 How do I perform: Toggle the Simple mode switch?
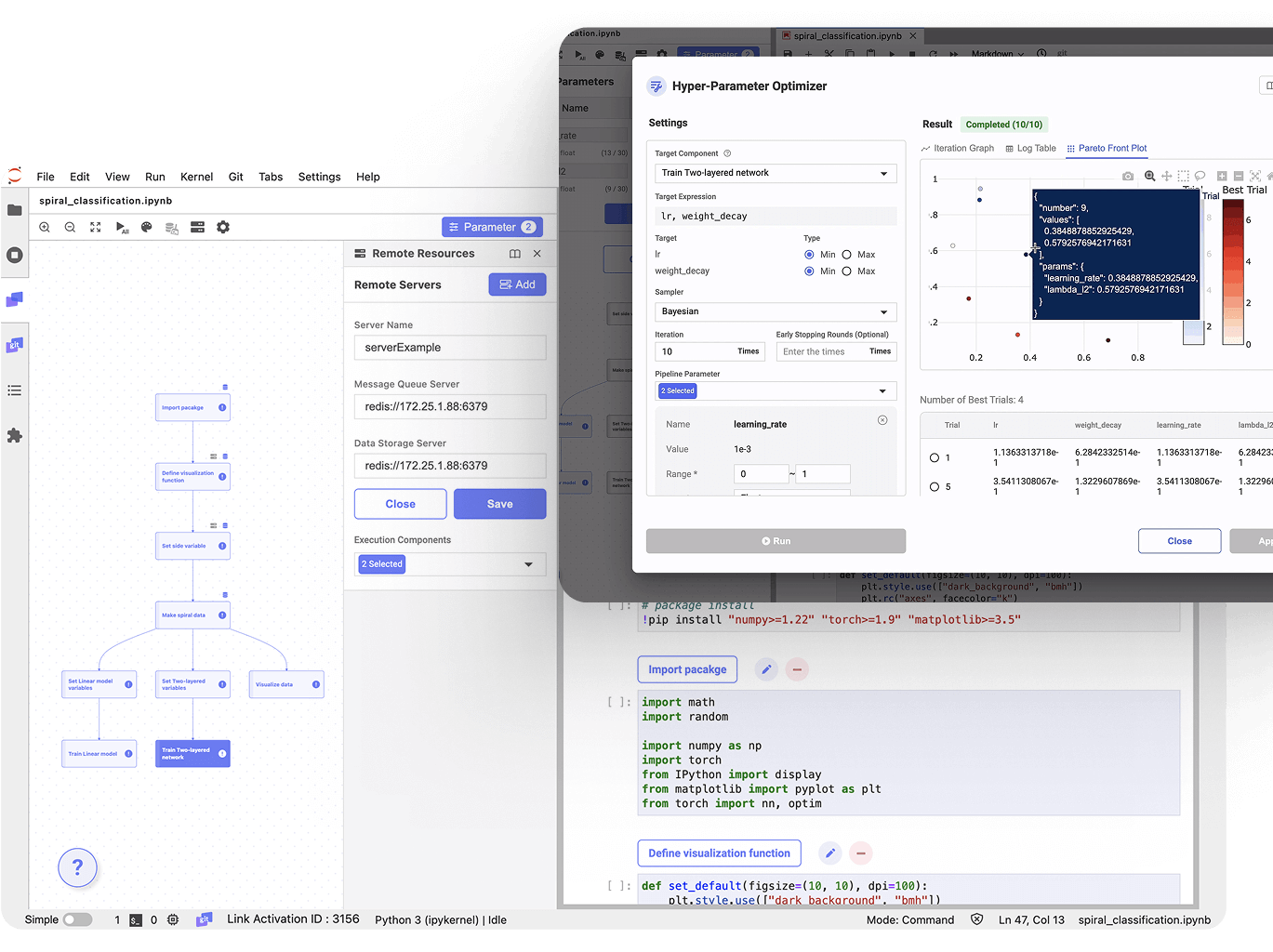point(77,919)
